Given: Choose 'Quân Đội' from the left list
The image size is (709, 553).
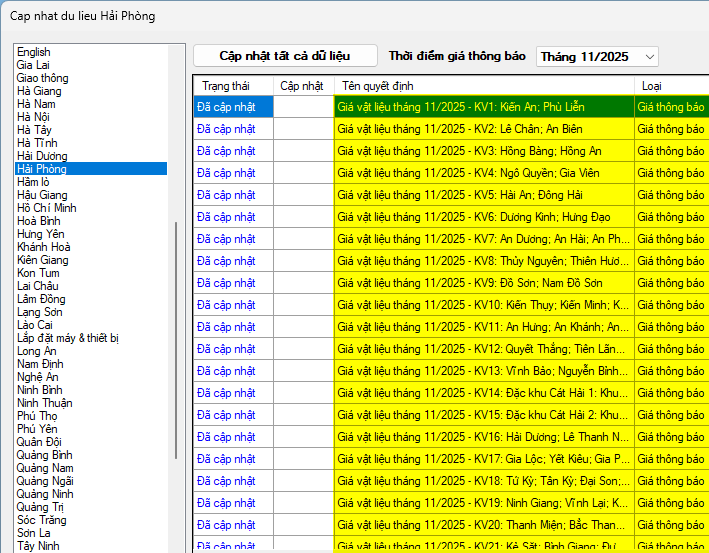Looking at the screenshot, I should pyautogui.click(x=41, y=442).
